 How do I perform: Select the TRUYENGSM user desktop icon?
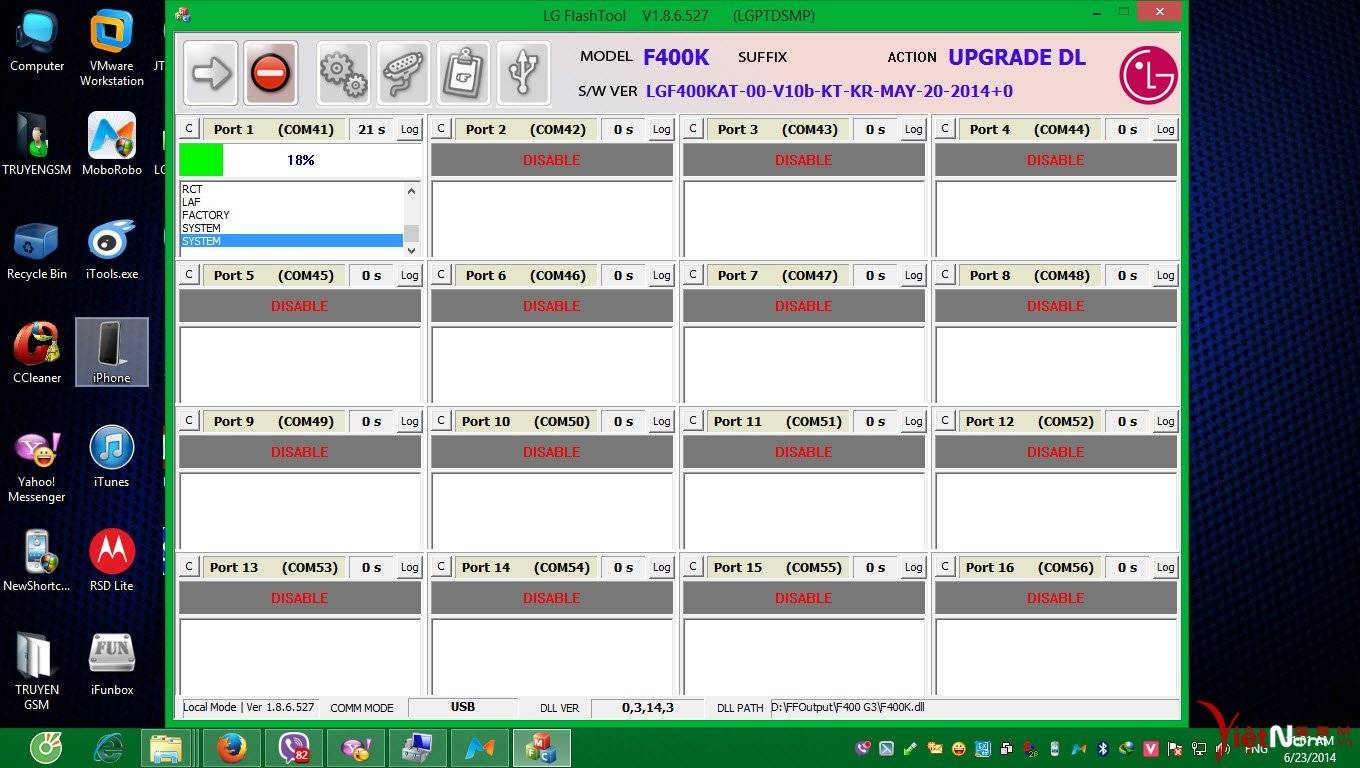pyautogui.click(x=37, y=144)
